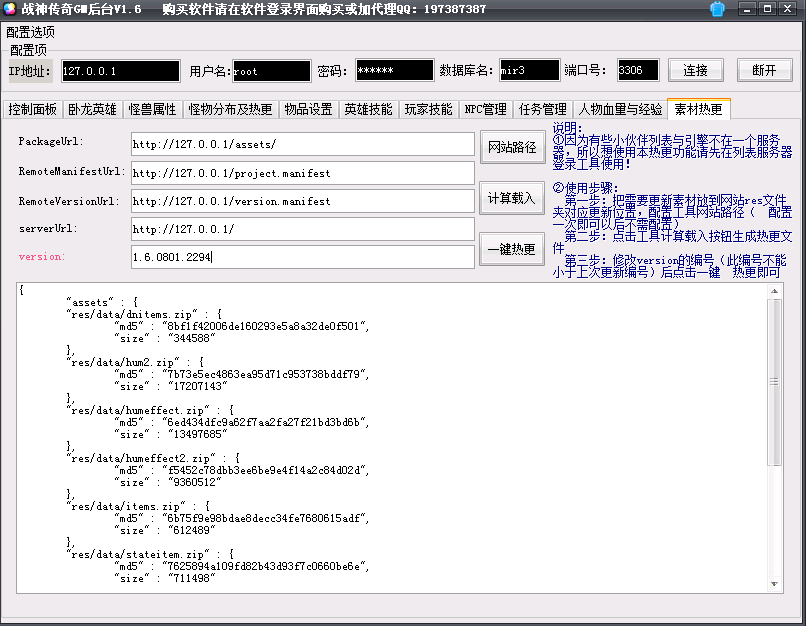Click inside the version number field
Viewport: 806px width, 626px height.
coord(300,256)
